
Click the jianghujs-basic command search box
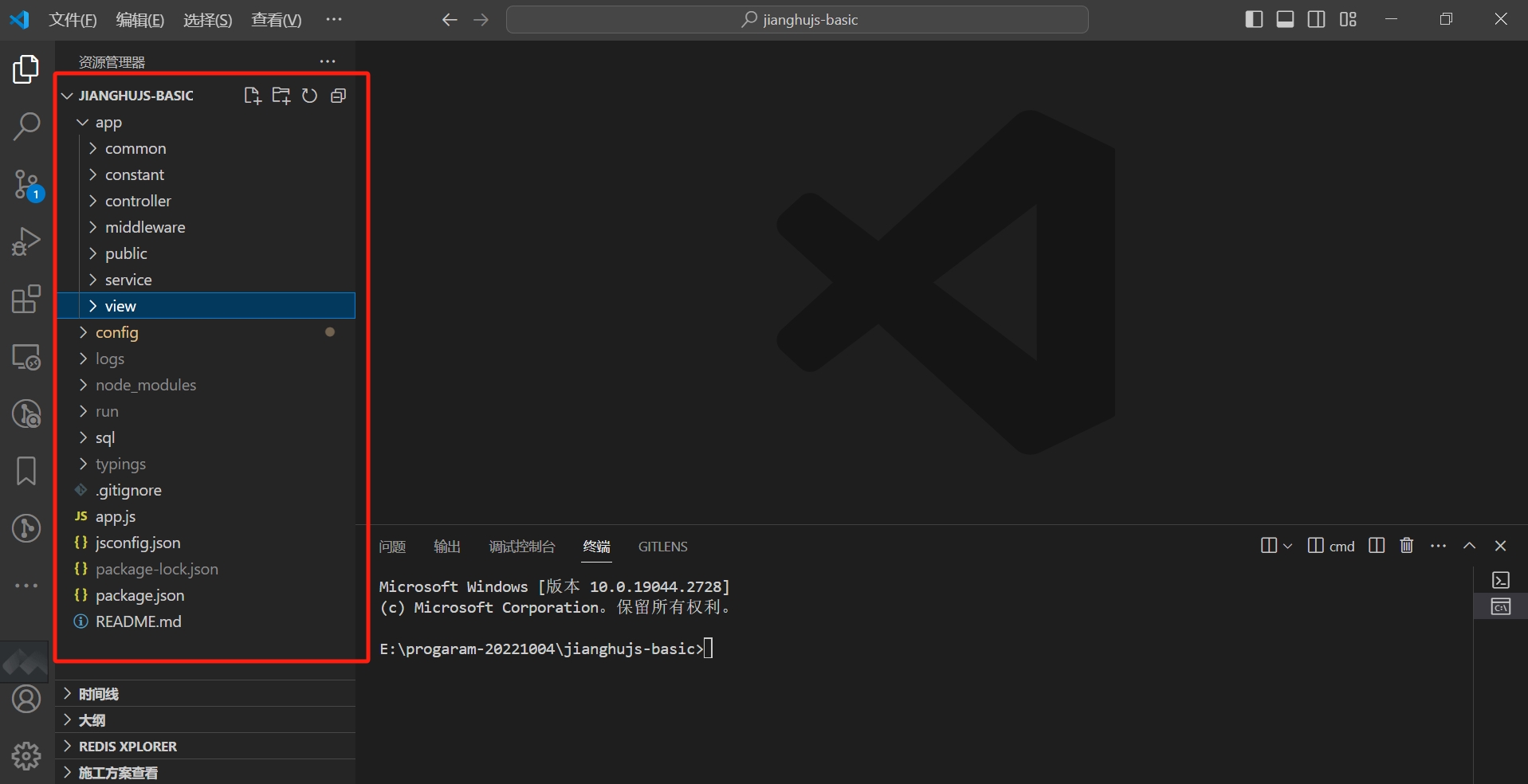pos(797,20)
